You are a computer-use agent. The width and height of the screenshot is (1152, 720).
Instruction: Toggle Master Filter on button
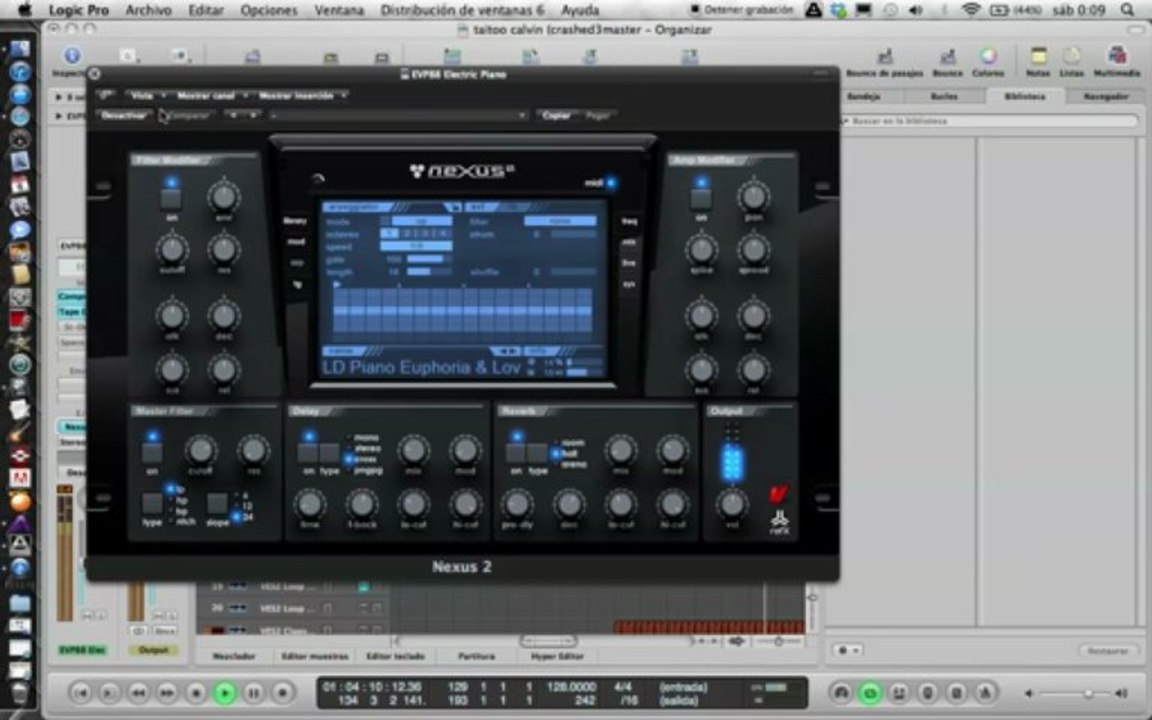tap(152, 453)
